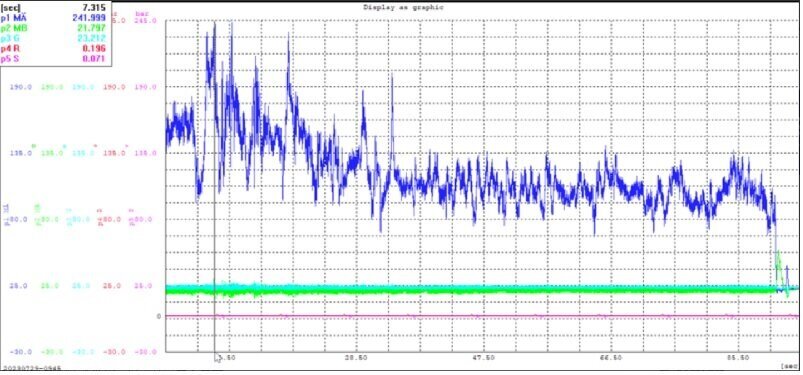Click the 0 zero-line axis label
Screen dimensions: 803x375
(x=158, y=317)
